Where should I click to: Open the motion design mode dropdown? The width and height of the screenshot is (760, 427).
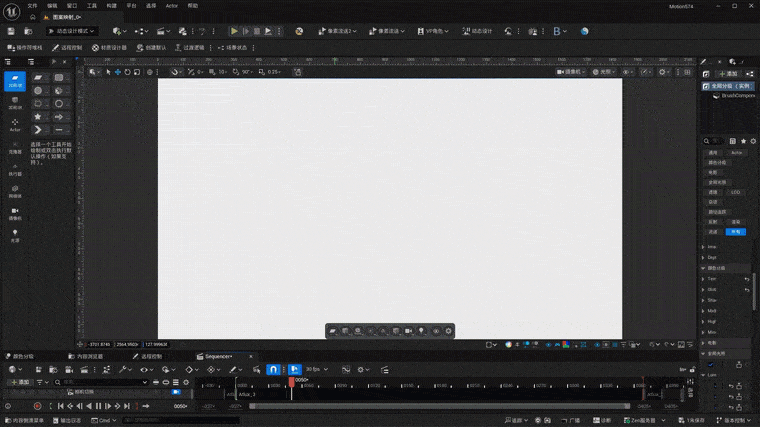(71, 31)
